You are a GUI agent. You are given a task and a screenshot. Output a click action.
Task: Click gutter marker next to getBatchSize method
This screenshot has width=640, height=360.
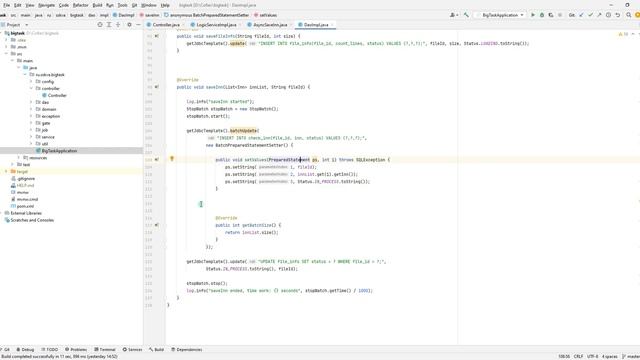[x=157, y=225]
